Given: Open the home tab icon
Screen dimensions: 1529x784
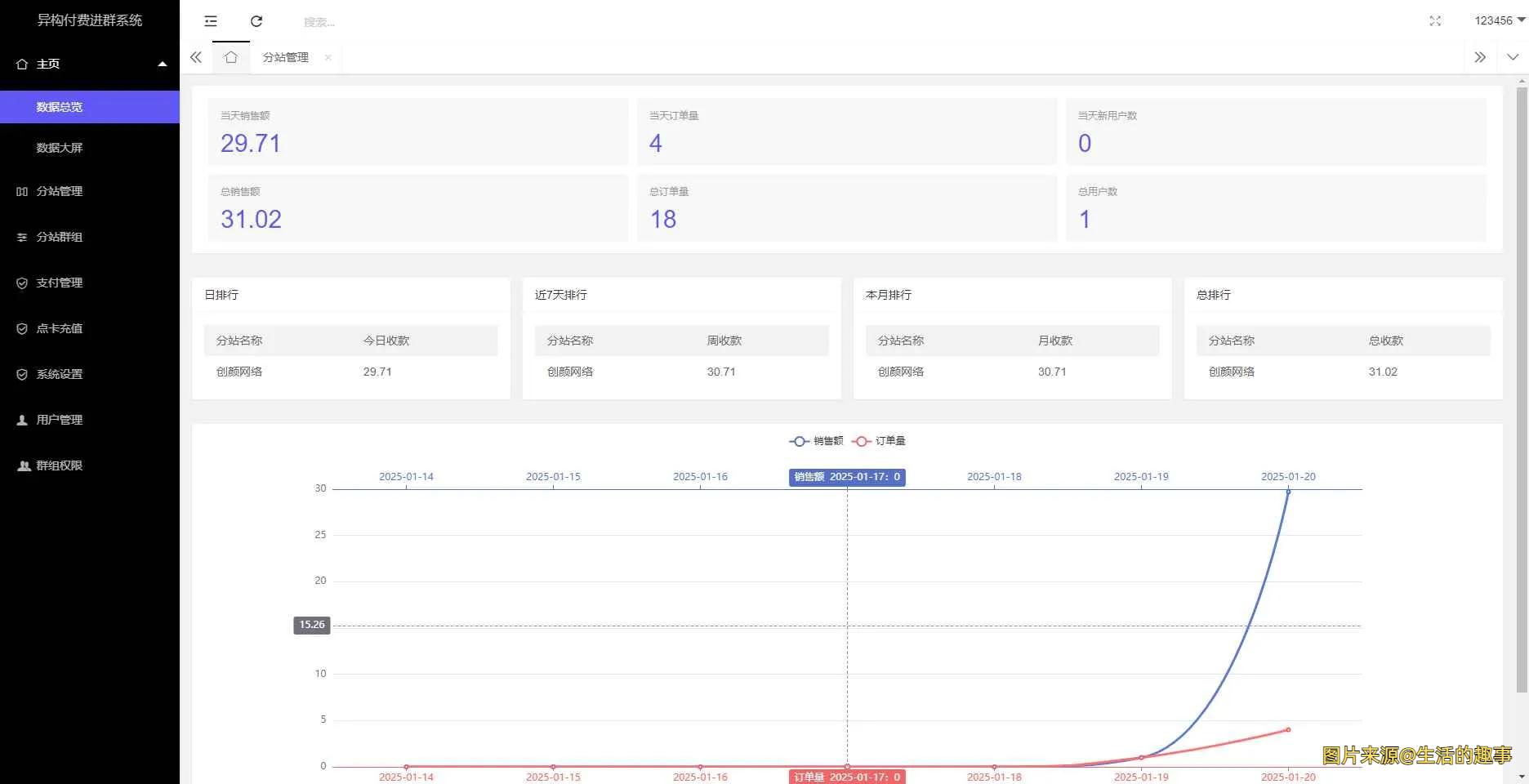Looking at the screenshot, I should point(231,57).
